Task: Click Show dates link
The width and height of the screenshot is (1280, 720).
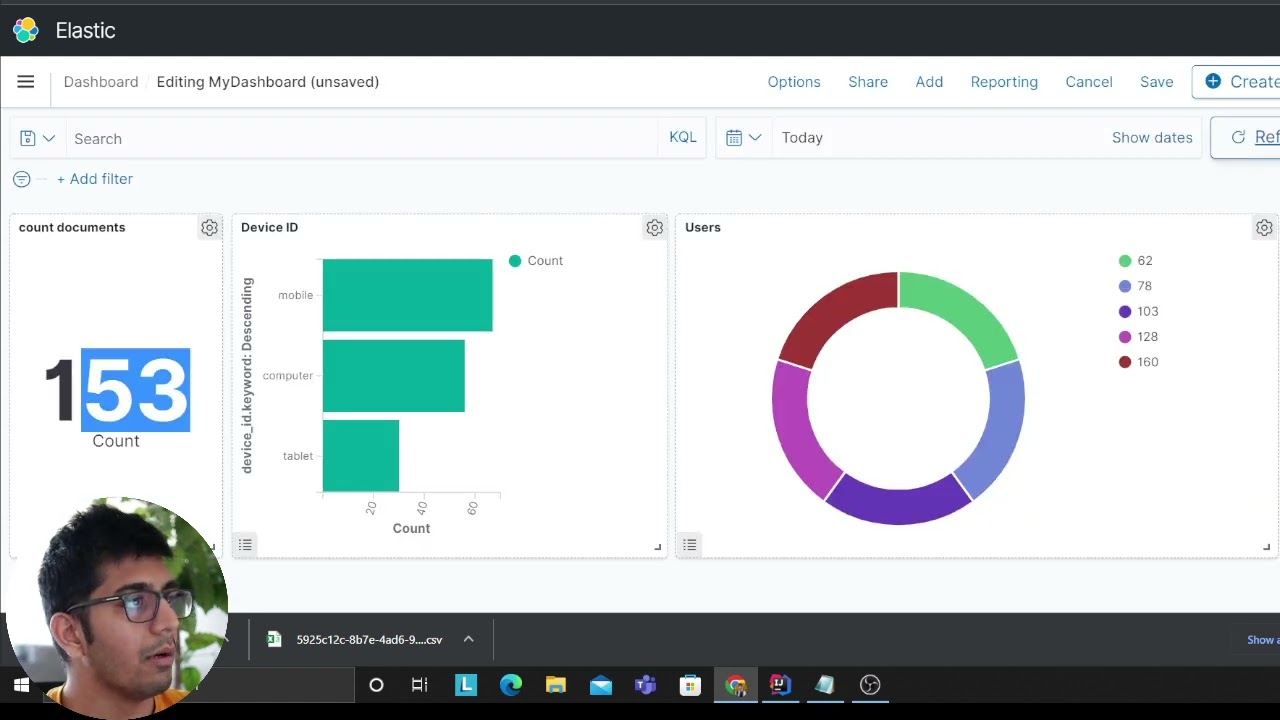Action: (1152, 138)
